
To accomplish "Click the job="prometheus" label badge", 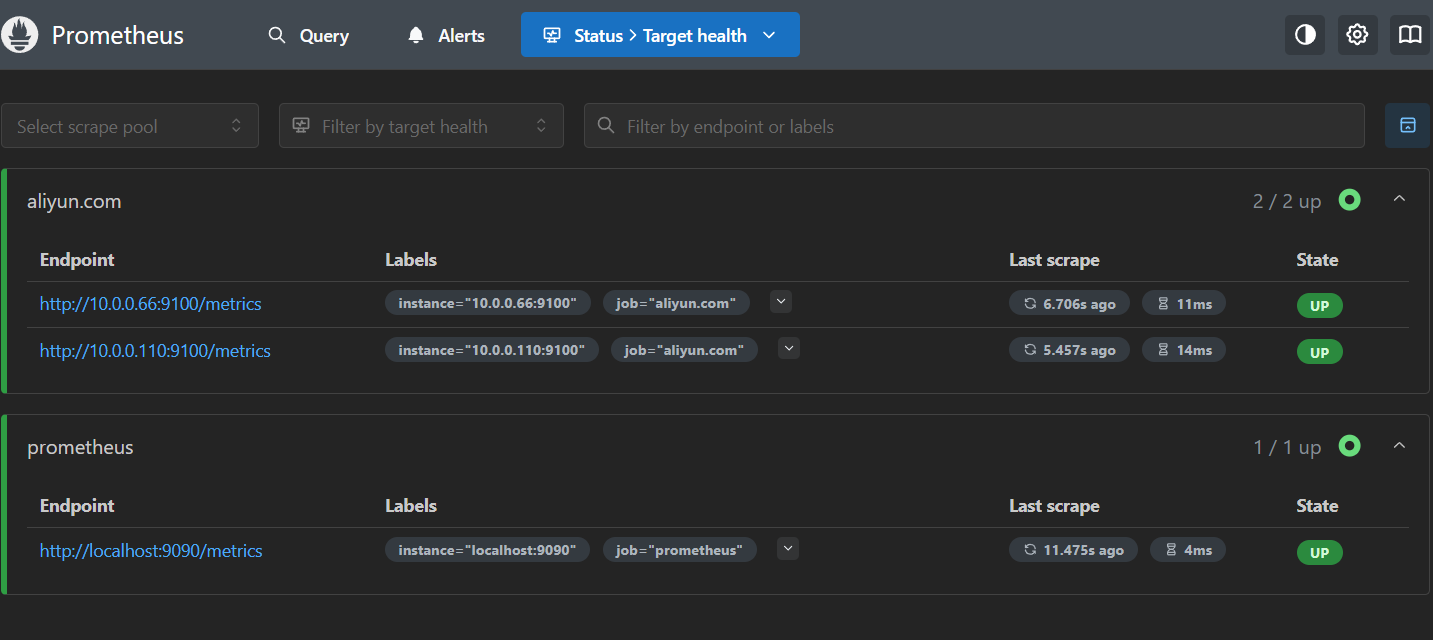I will click(680, 550).
